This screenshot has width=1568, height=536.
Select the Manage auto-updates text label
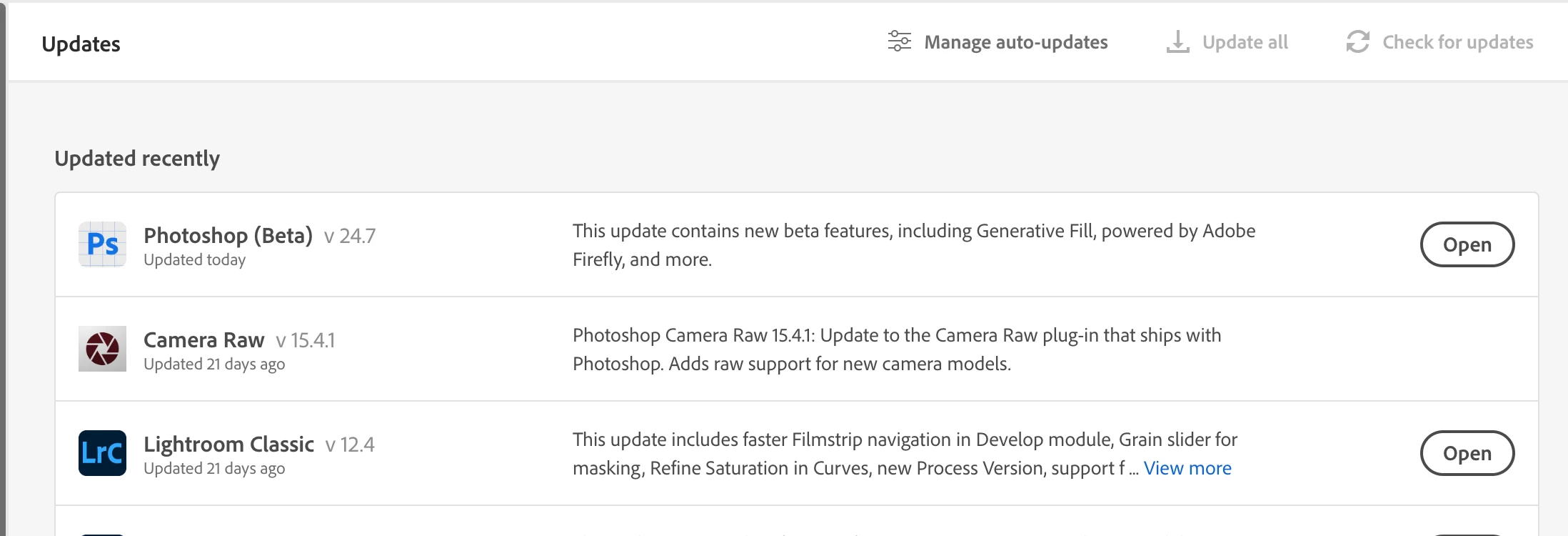1015,42
